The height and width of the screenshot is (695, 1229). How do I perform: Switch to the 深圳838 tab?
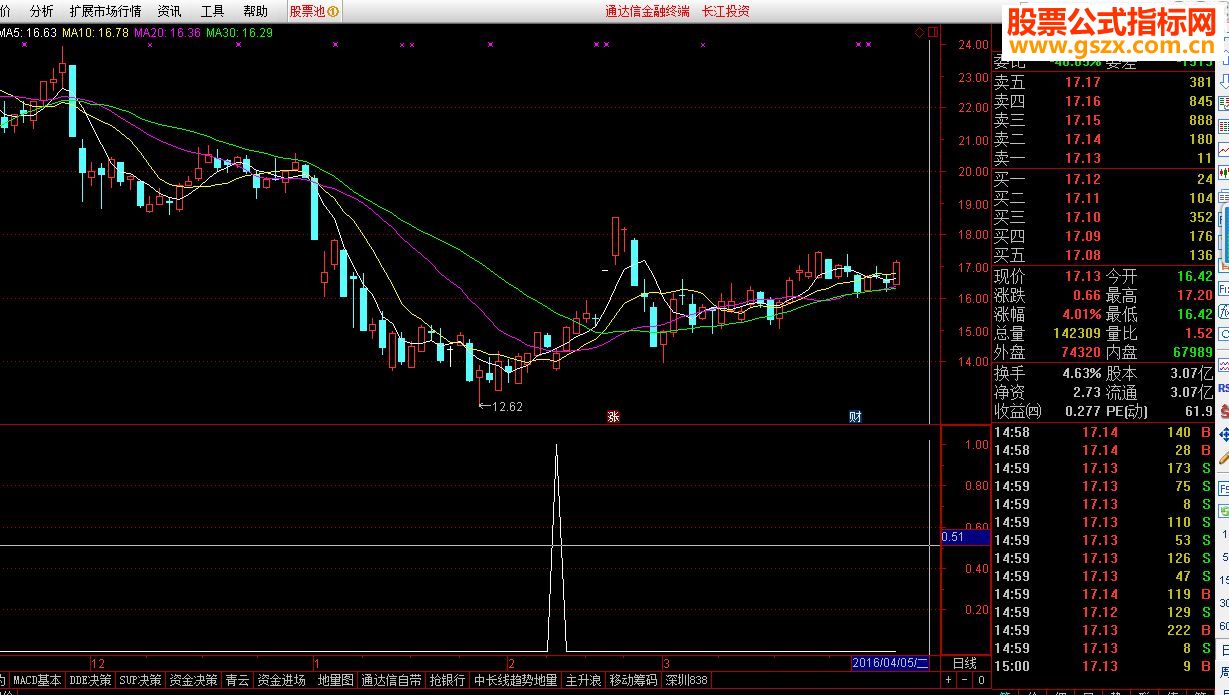click(686, 680)
